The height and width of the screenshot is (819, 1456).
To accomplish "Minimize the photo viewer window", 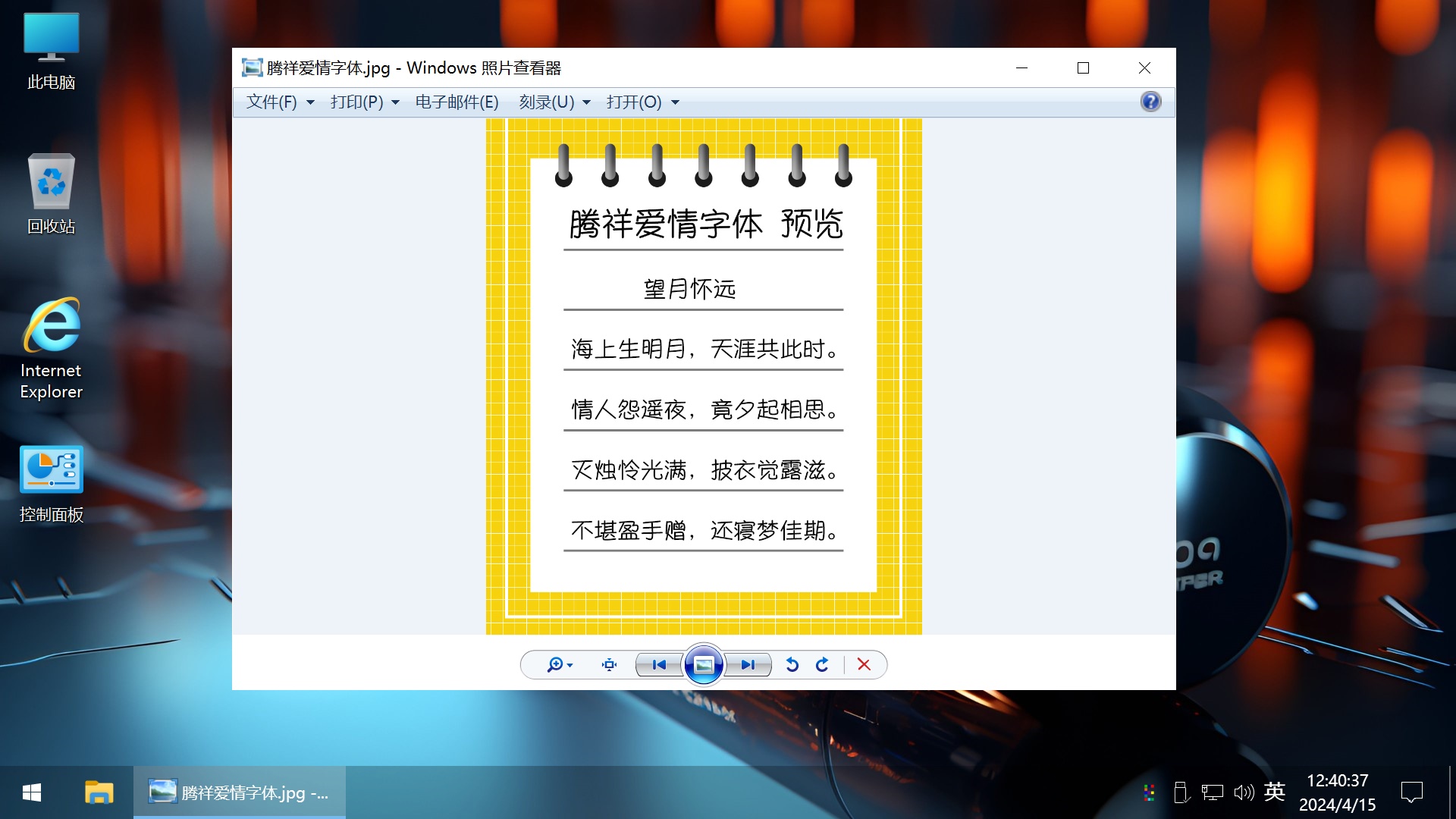I will point(1022,67).
